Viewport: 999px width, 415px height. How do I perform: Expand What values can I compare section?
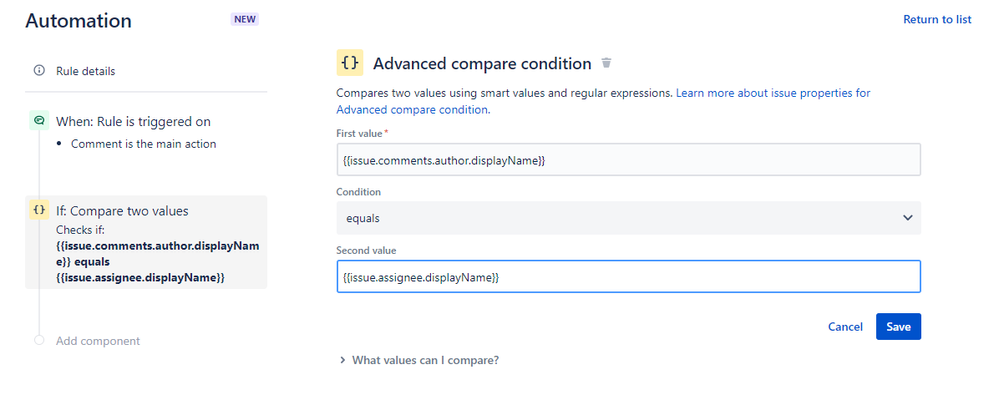pyautogui.click(x=419, y=360)
